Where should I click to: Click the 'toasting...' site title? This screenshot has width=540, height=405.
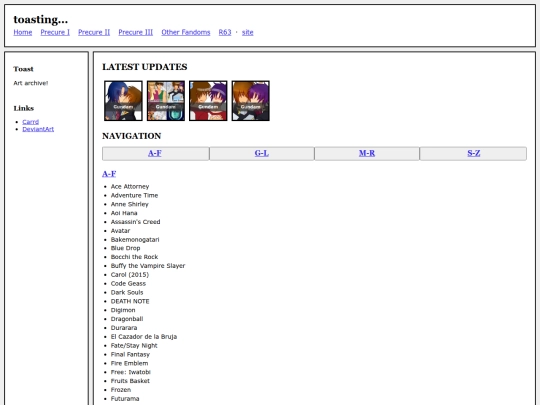click(x=41, y=20)
